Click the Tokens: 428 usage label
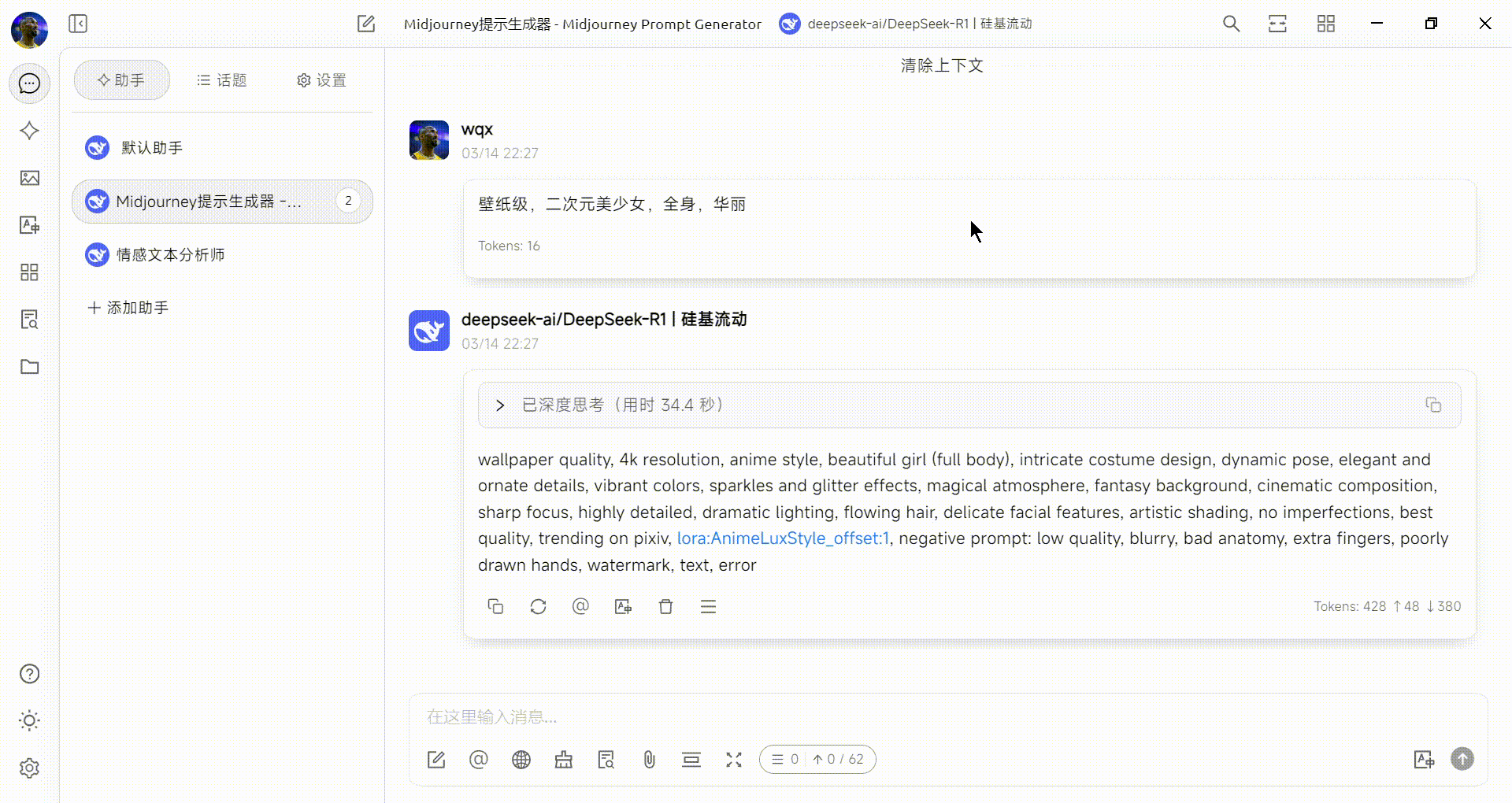This screenshot has width=1512, height=803. [1387, 606]
